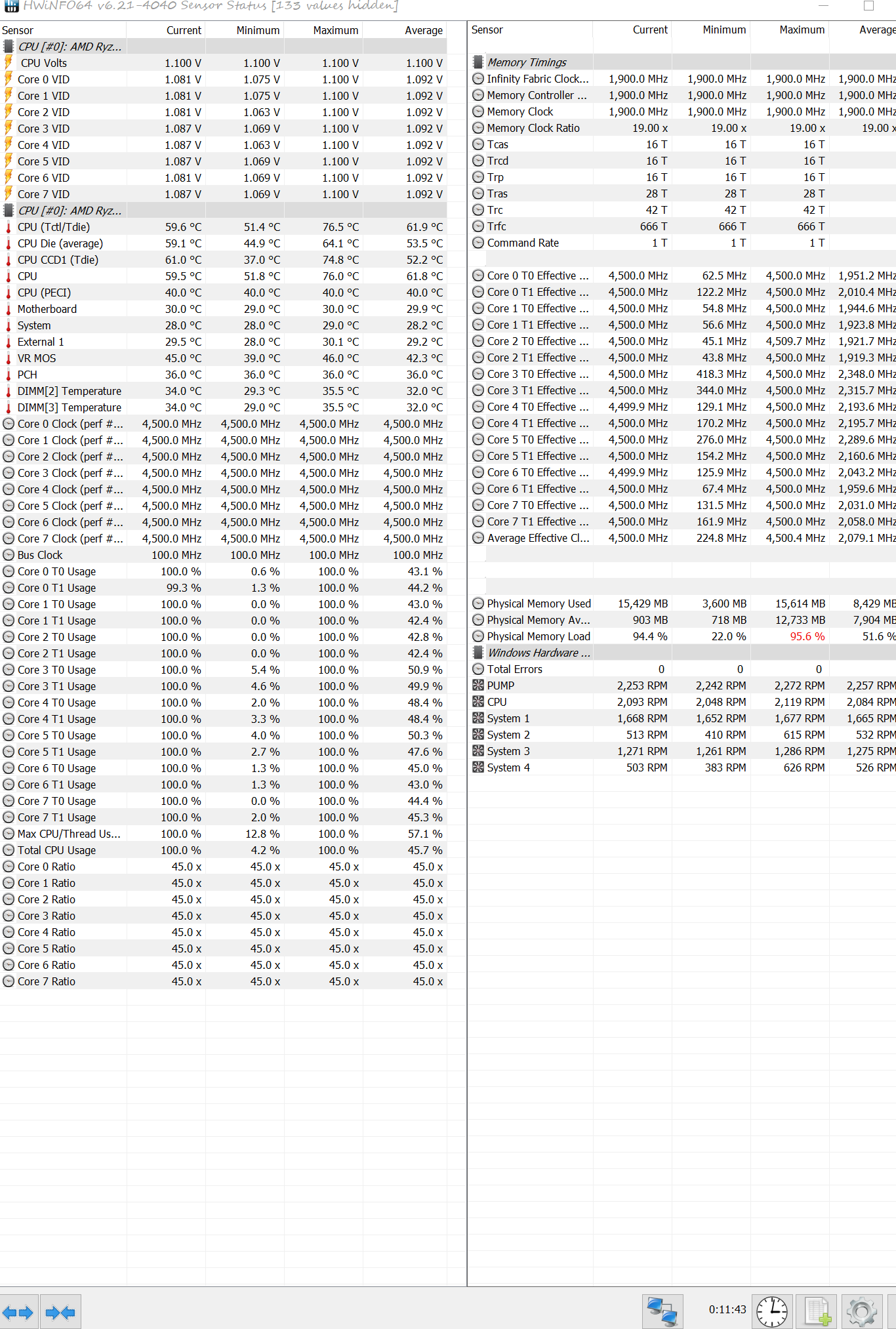Click the fan icon beside System 3
This screenshot has height=1329, width=896.
pyautogui.click(x=478, y=751)
